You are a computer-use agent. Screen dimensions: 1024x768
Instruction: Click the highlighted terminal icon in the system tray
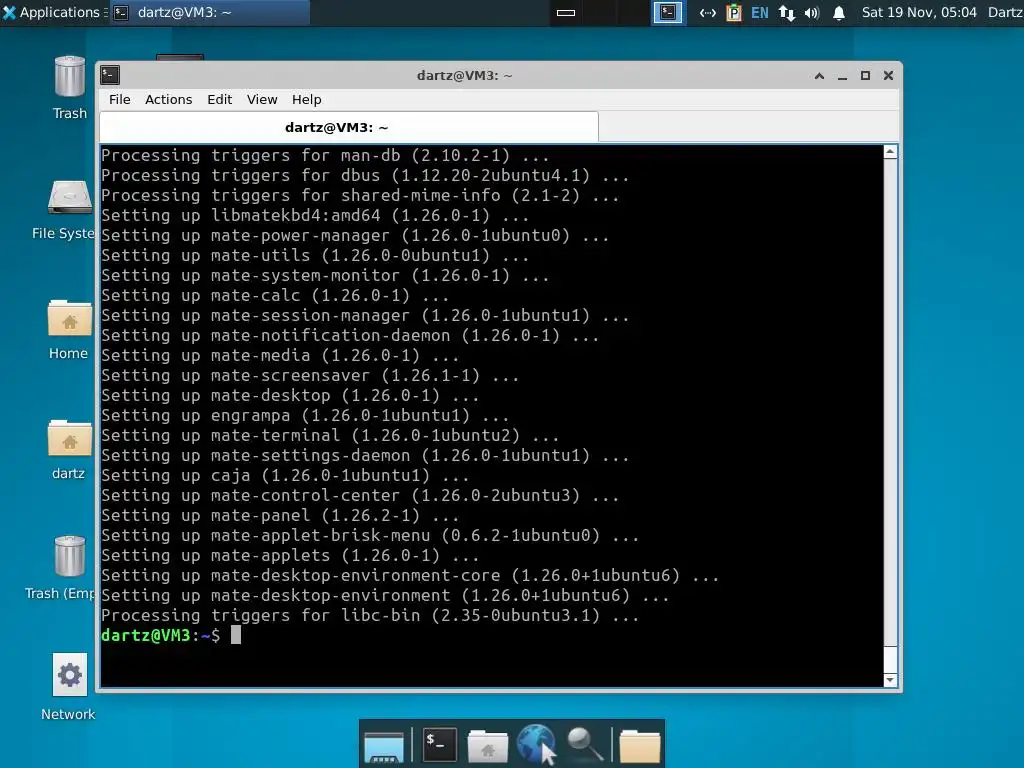(668, 12)
